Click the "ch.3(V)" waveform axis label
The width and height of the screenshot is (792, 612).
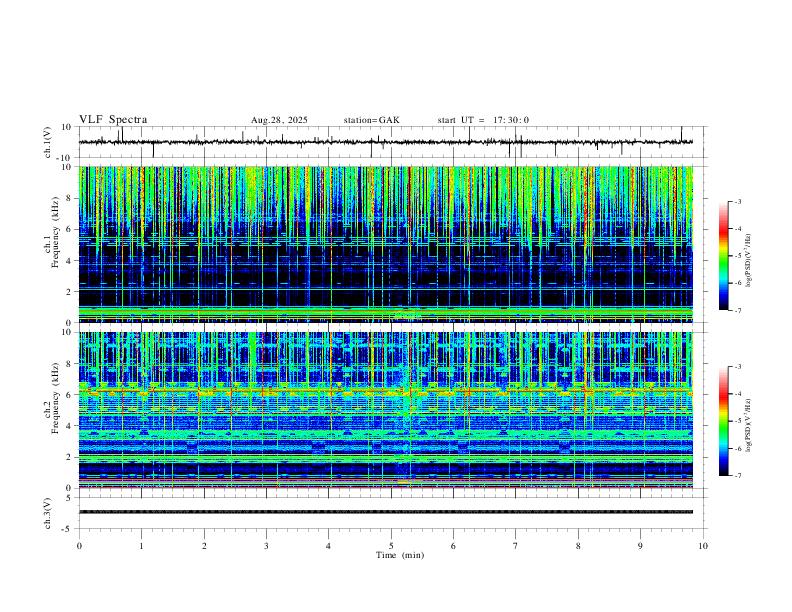point(48,514)
